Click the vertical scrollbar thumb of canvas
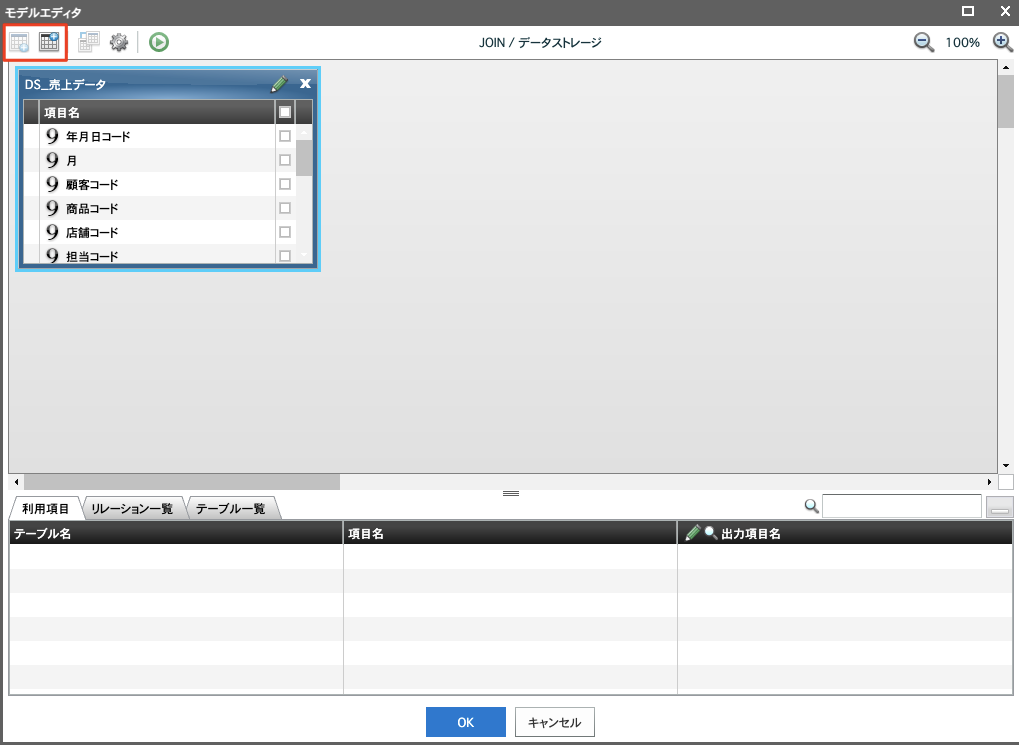1019x745 pixels. (x=1006, y=101)
